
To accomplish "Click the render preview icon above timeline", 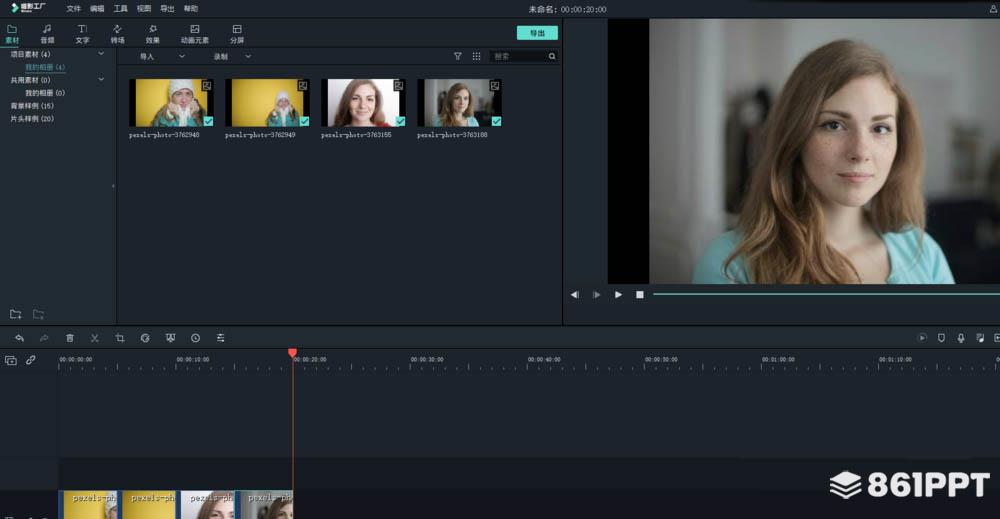I will [x=922, y=338].
